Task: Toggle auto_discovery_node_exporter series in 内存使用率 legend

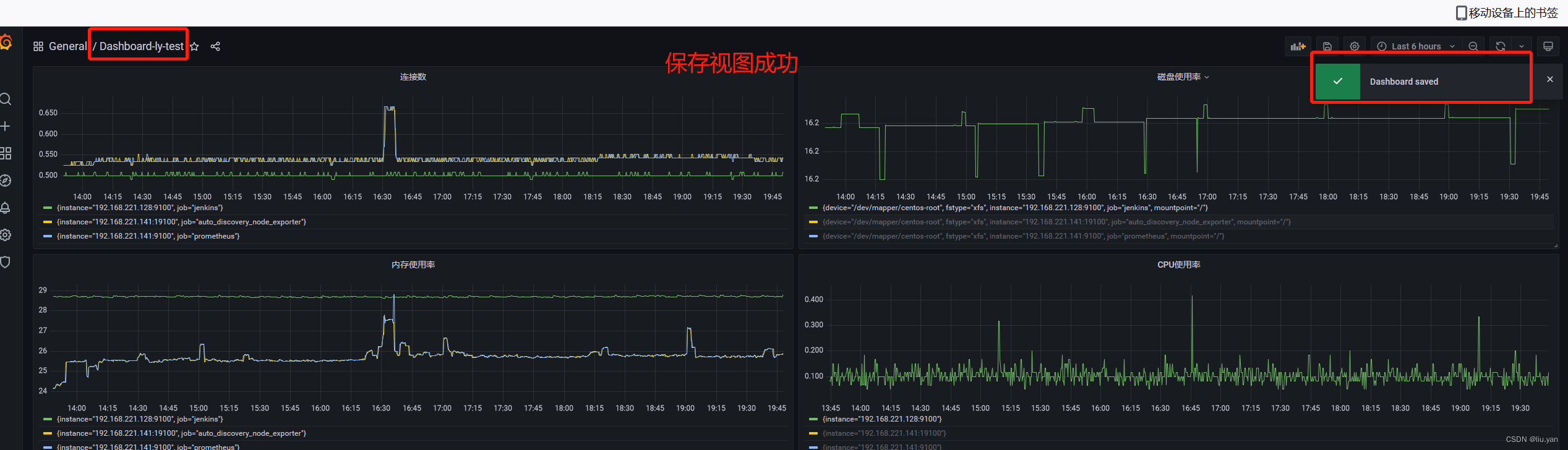Action: 181,433
